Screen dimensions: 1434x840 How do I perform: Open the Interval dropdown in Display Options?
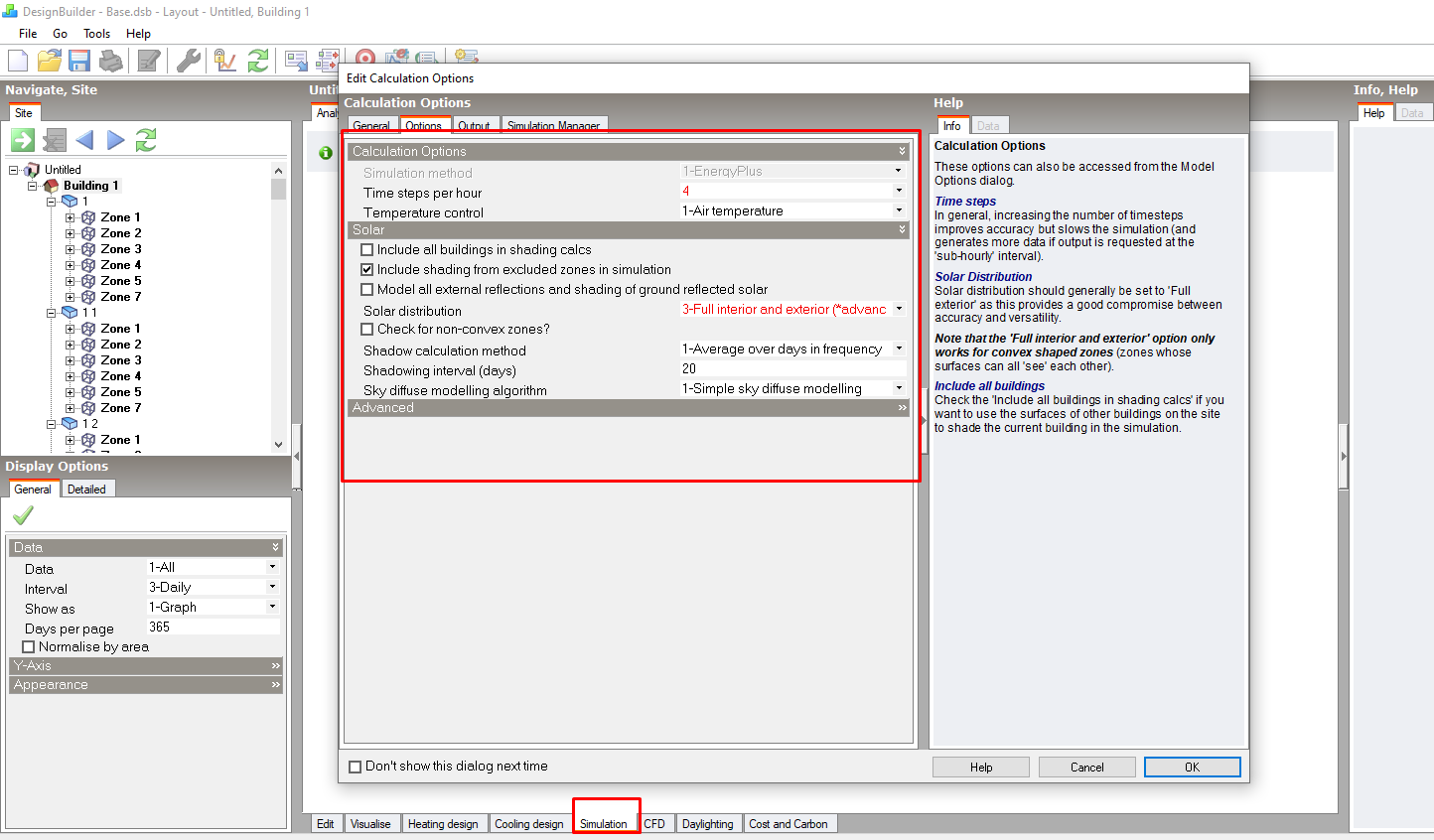[272, 587]
